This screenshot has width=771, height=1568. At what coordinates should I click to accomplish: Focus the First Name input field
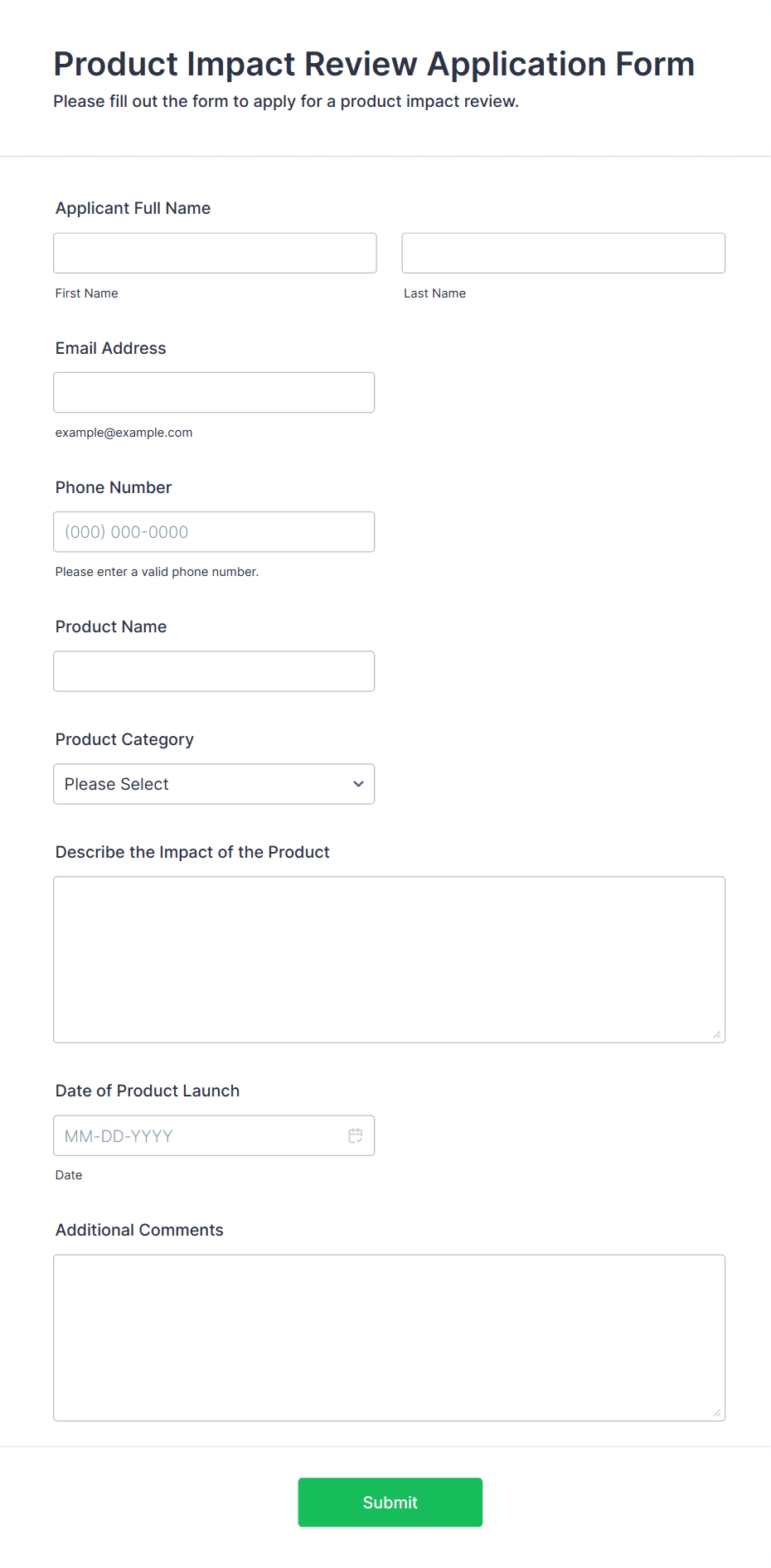[x=215, y=253]
